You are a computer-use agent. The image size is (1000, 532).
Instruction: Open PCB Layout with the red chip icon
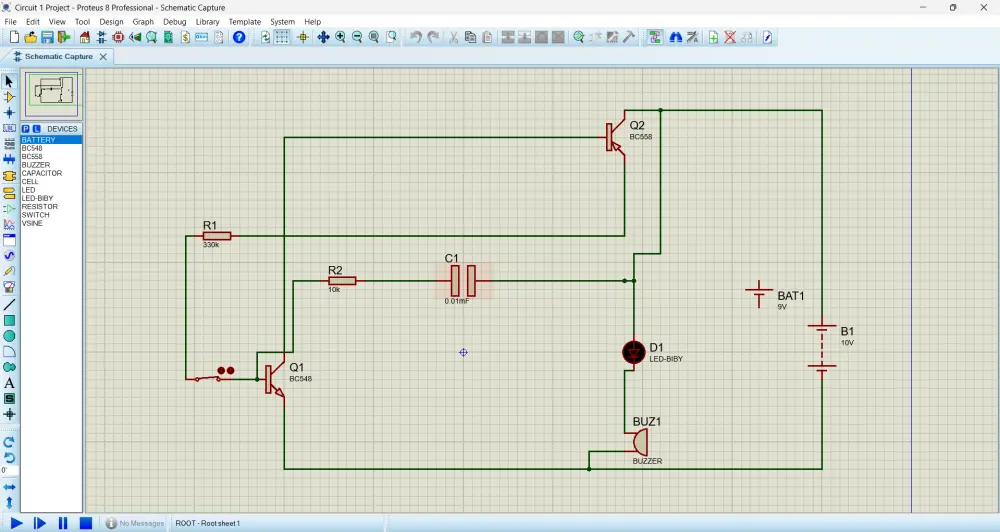(x=118, y=38)
